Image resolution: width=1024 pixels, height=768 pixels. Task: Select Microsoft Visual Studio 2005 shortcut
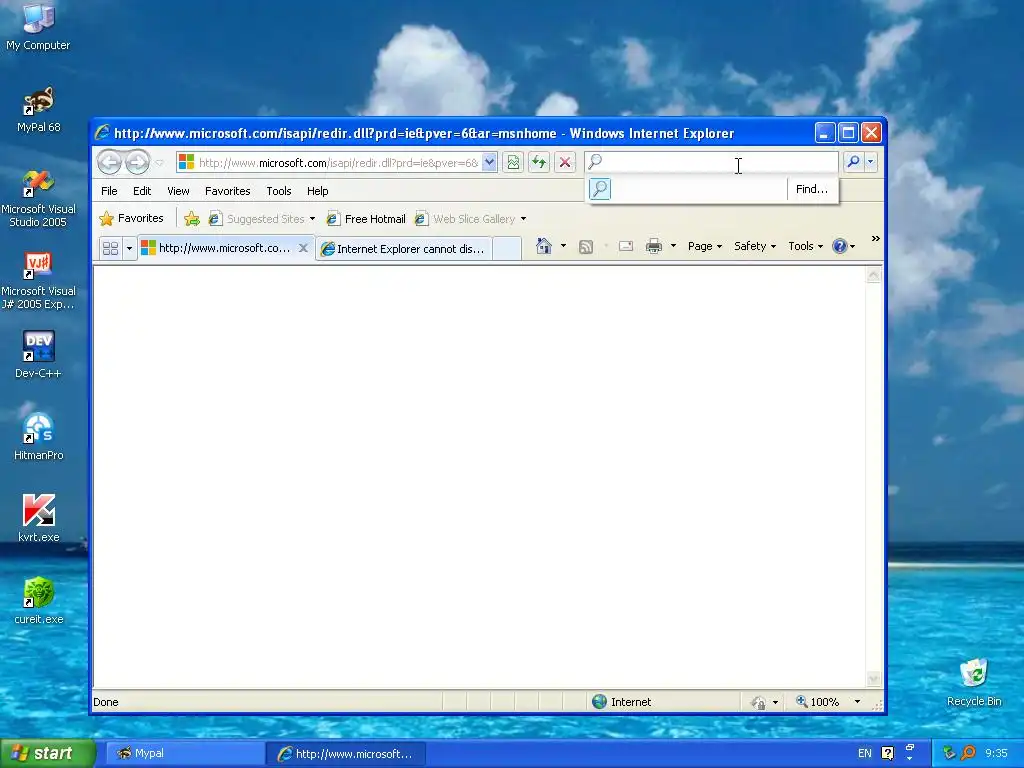tap(38, 199)
